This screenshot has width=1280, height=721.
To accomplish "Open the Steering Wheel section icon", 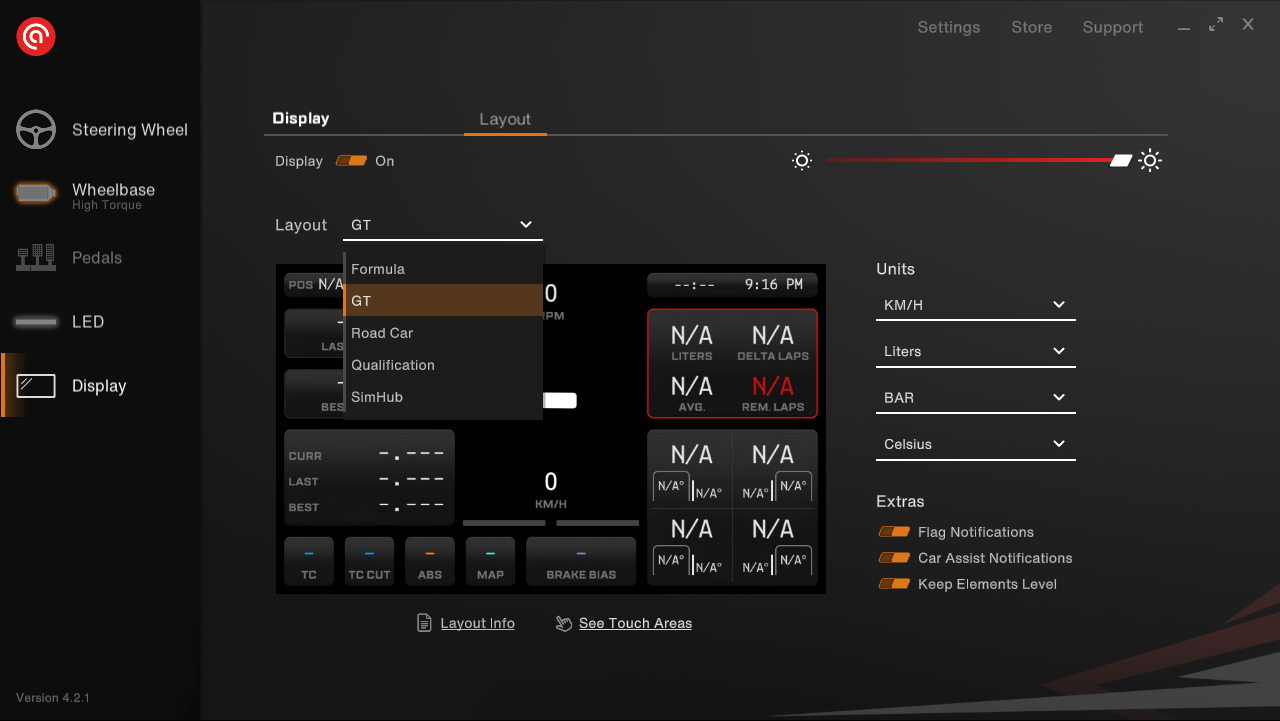I will click(36, 130).
